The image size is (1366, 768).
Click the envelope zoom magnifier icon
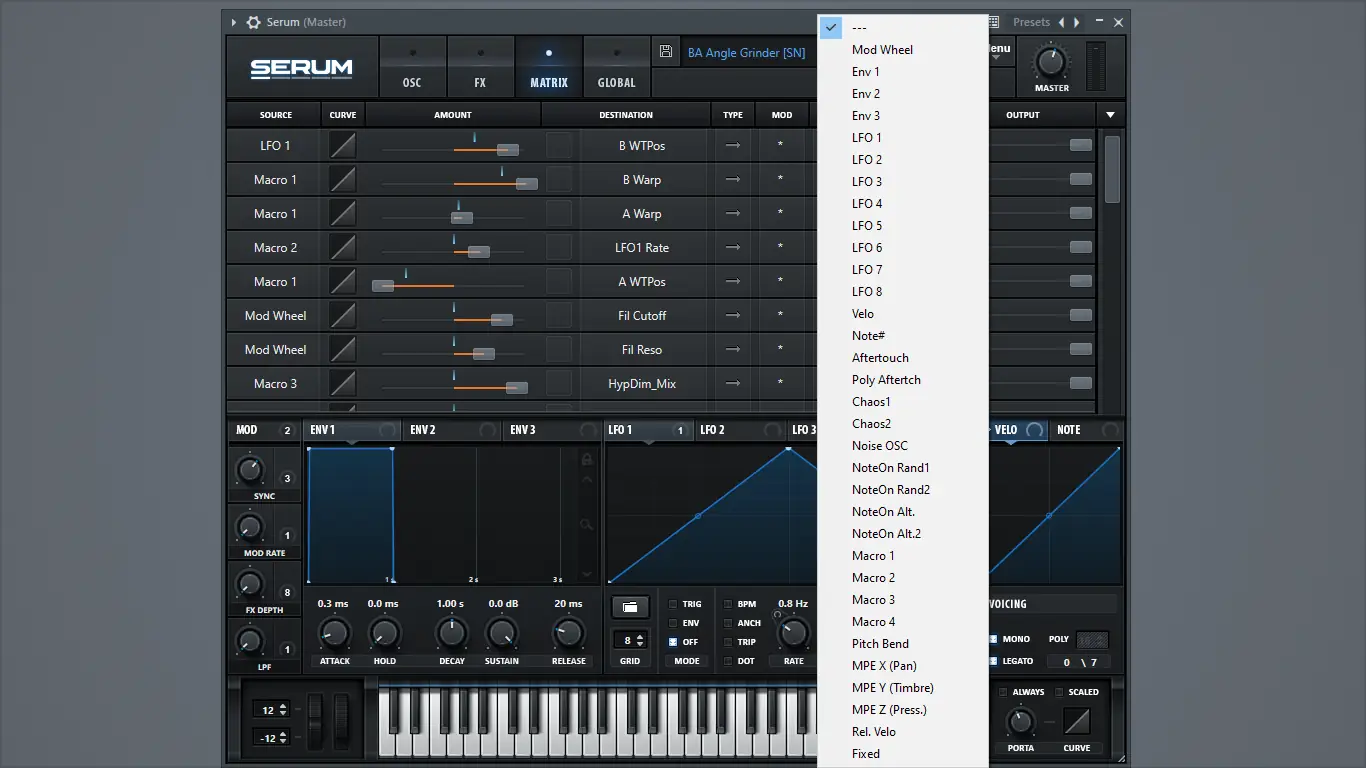[x=587, y=525]
